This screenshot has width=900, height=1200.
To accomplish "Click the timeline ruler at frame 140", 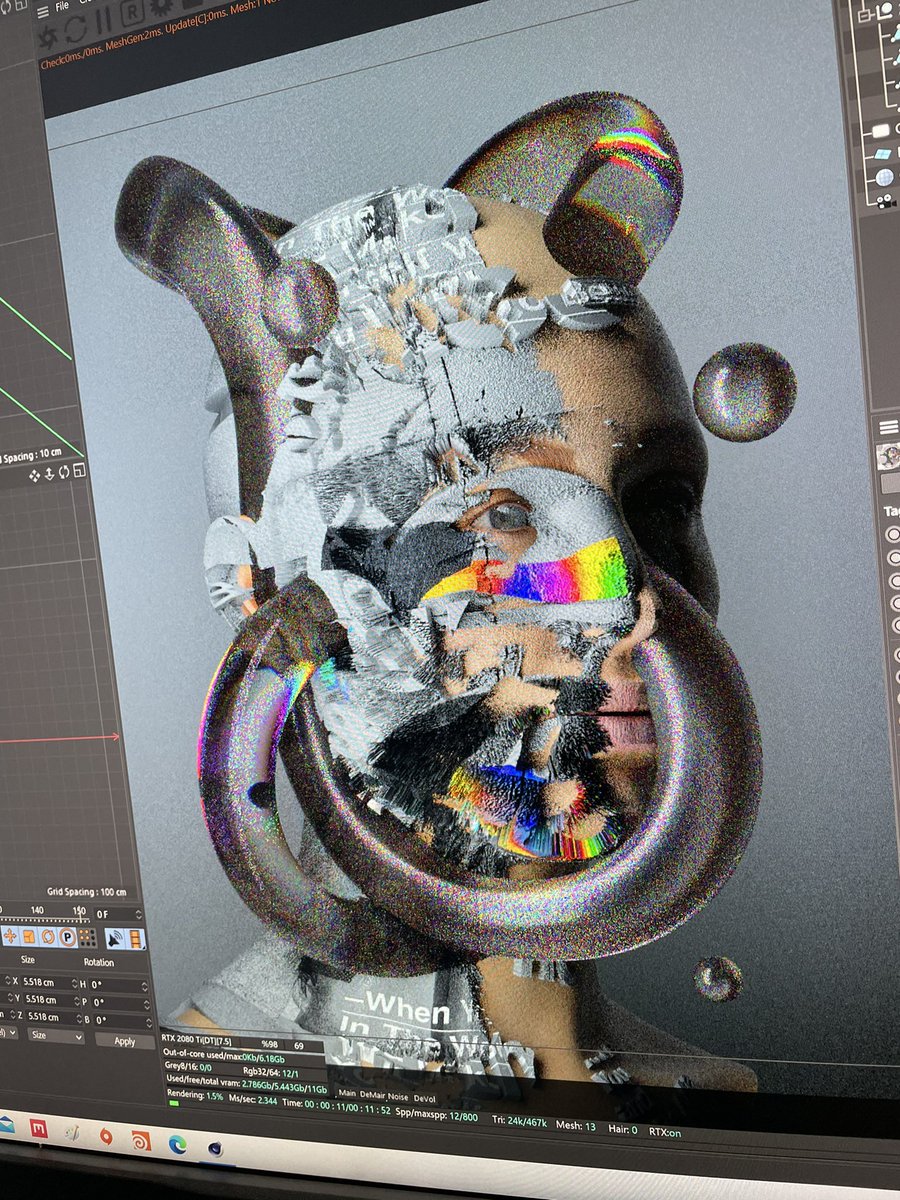I will point(37,911).
